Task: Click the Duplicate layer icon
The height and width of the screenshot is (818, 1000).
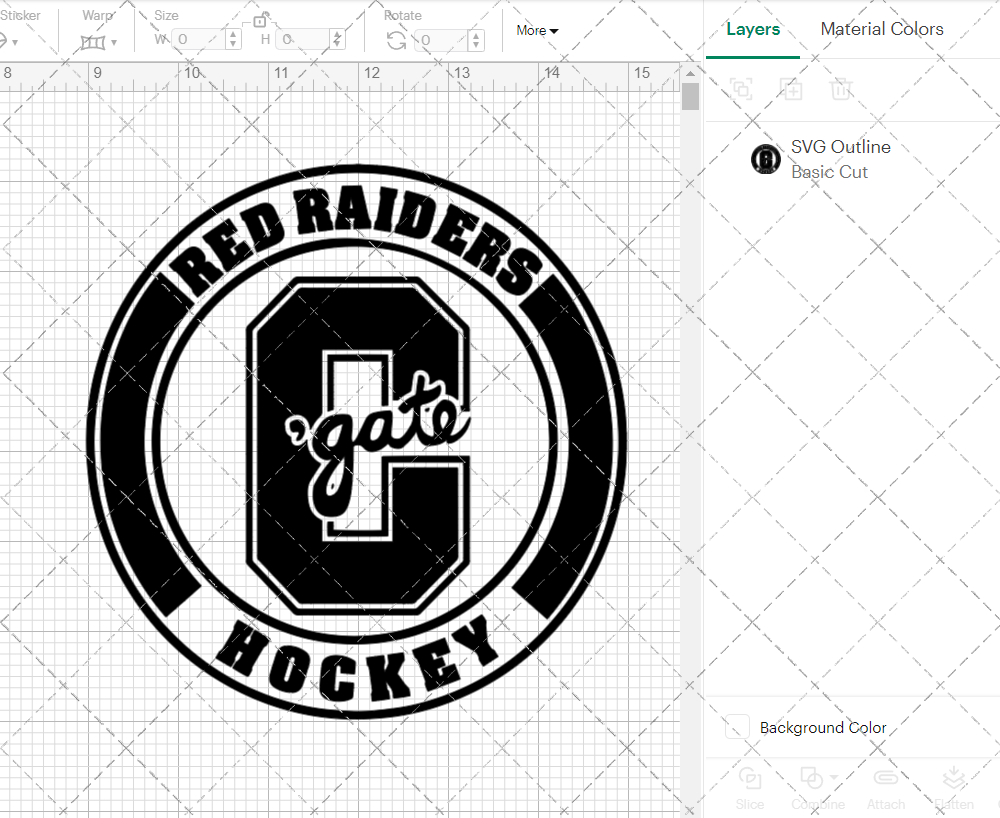Action: pos(791,89)
